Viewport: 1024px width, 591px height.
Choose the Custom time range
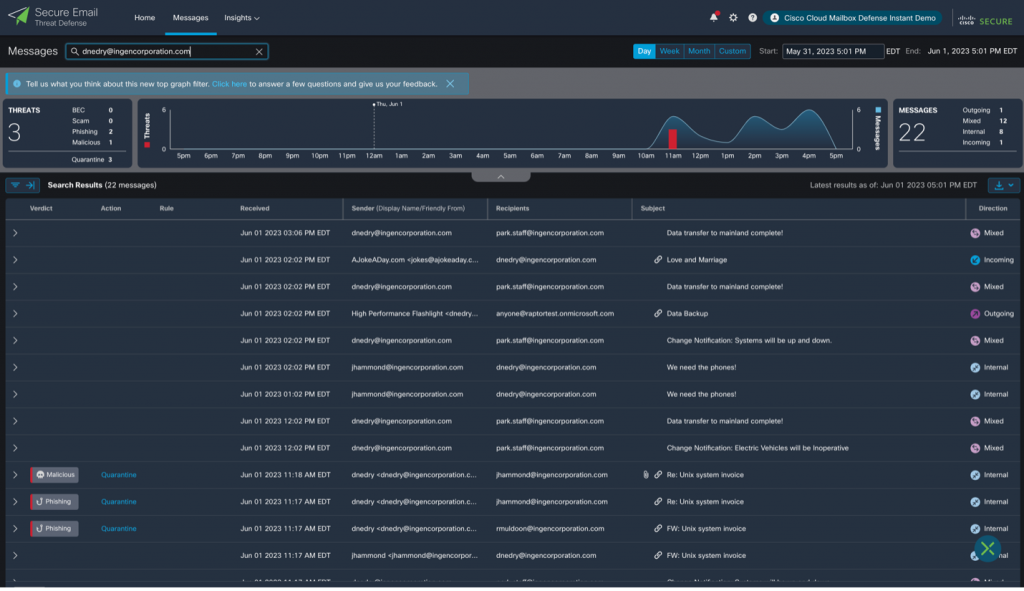coord(732,51)
